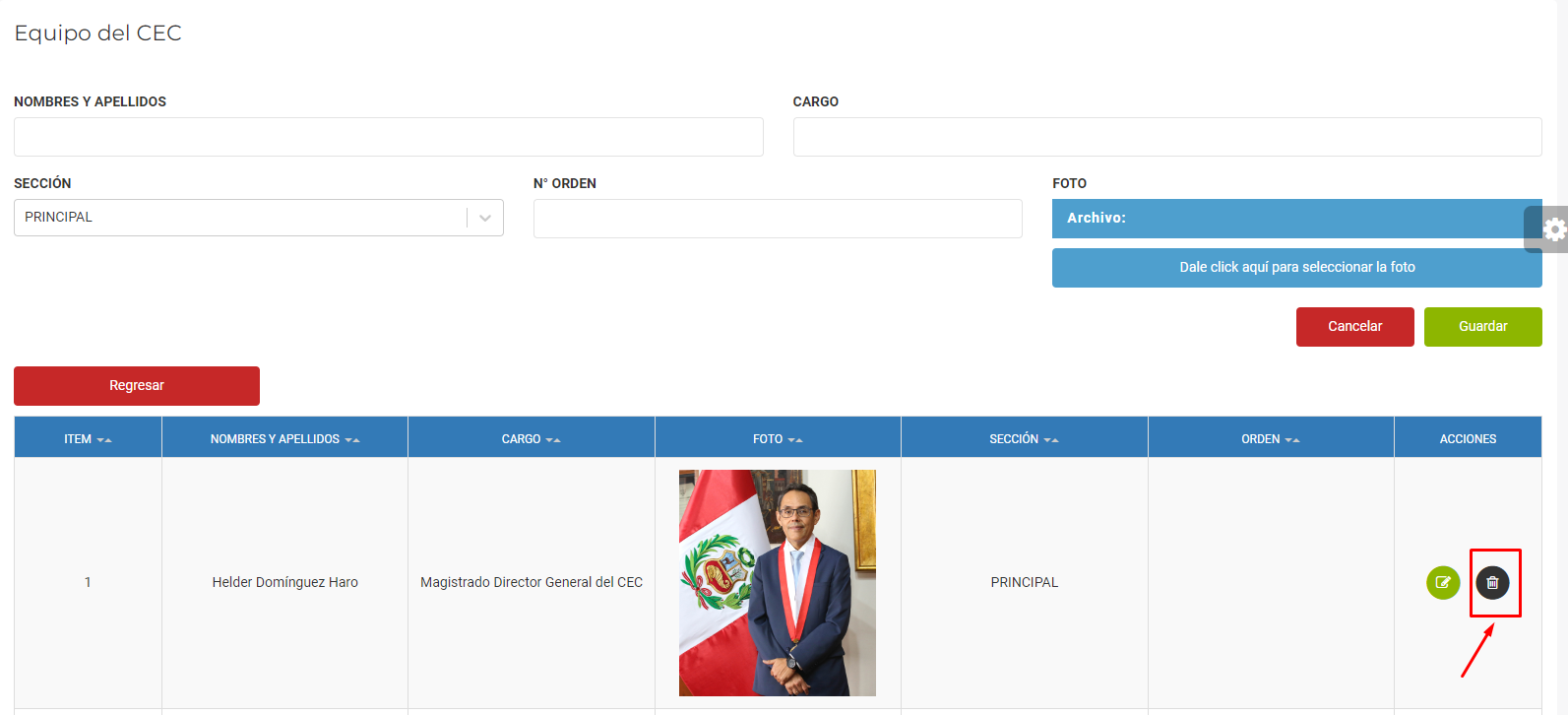This screenshot has width=1568, height=715.
Task: Sort table by ITEM column arrows
Action: (x=103, y=439)
